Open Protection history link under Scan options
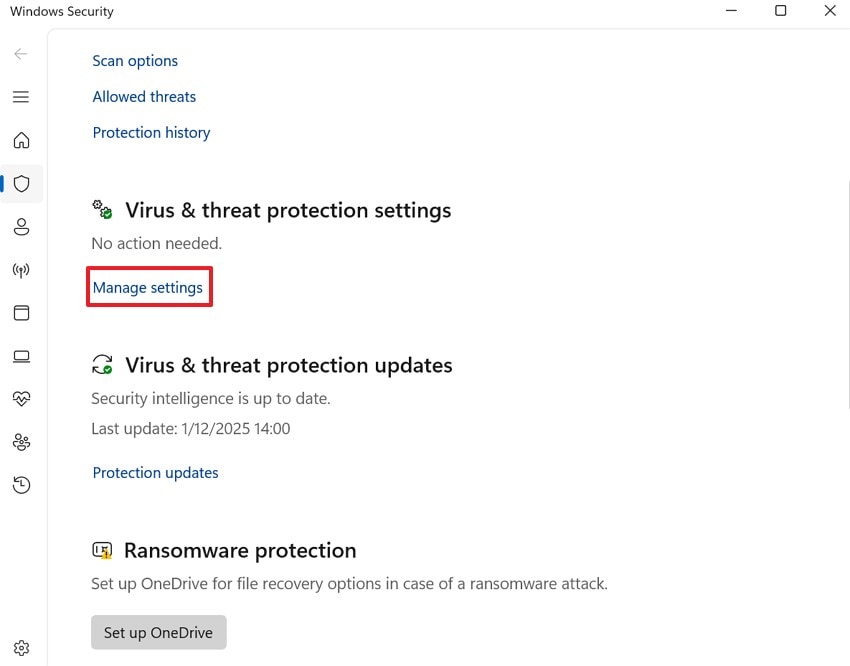This screenshot has width=850, height=666. (x=151, y=132)
